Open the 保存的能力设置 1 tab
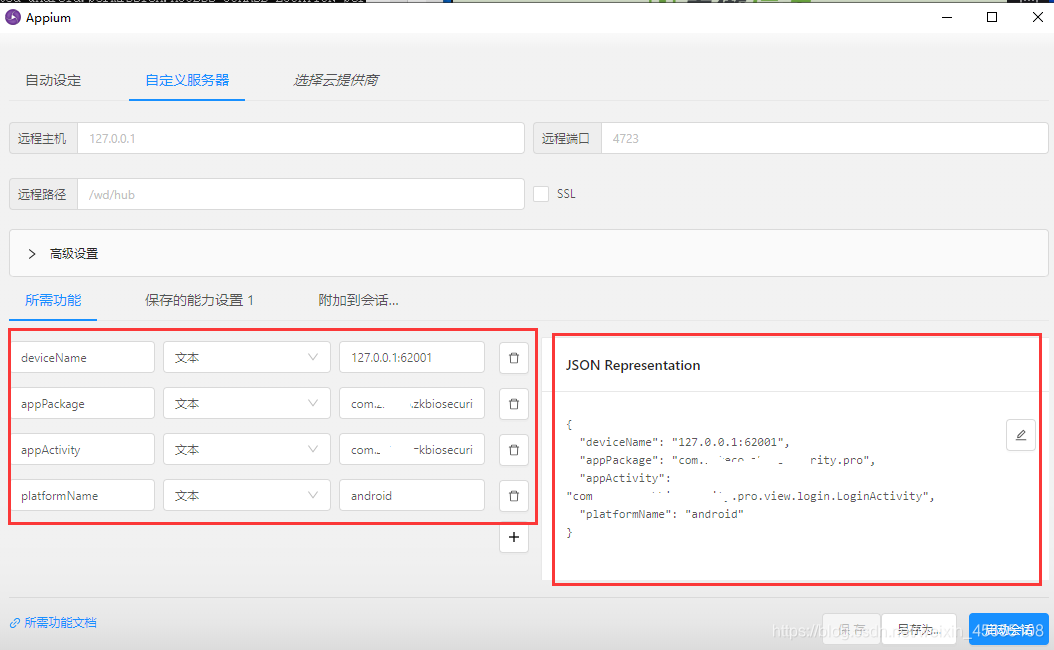 click(199, 300)
